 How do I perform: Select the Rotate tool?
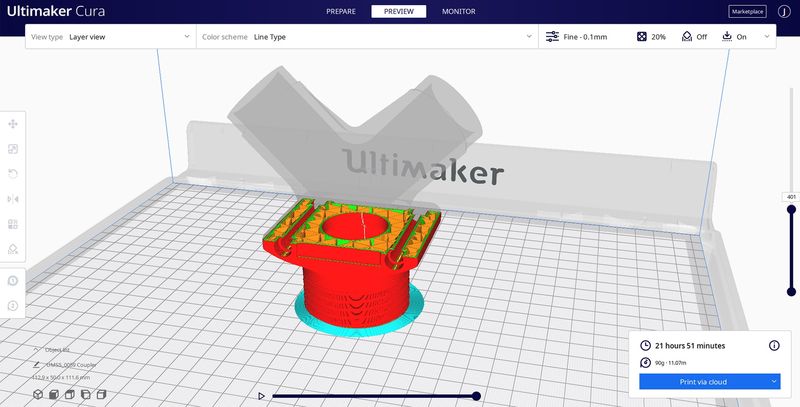[13, 174]
